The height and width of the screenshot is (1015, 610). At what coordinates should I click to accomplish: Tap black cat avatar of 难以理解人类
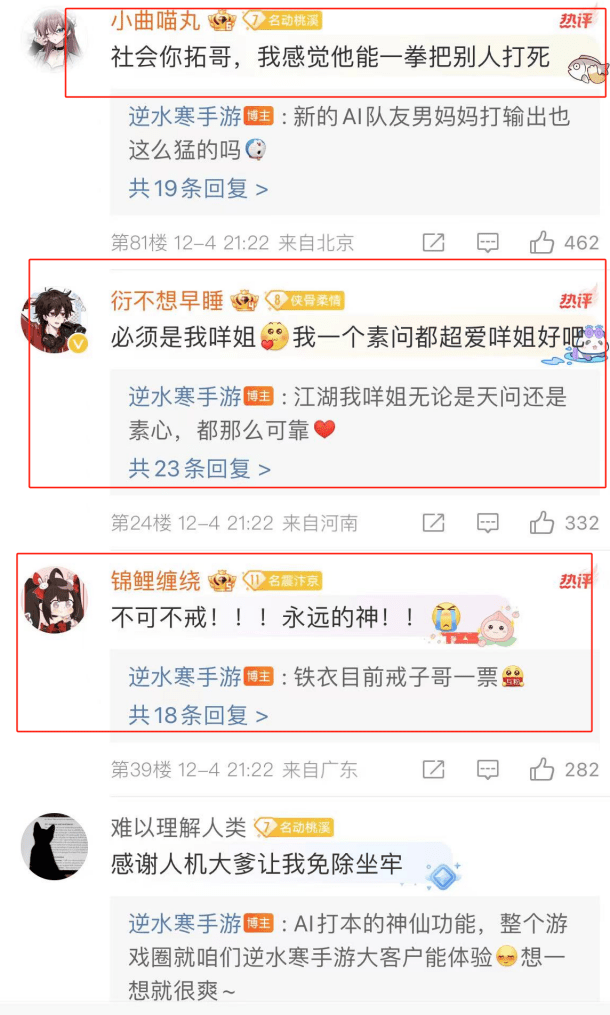pyautogui.click(x=54, y=846)
